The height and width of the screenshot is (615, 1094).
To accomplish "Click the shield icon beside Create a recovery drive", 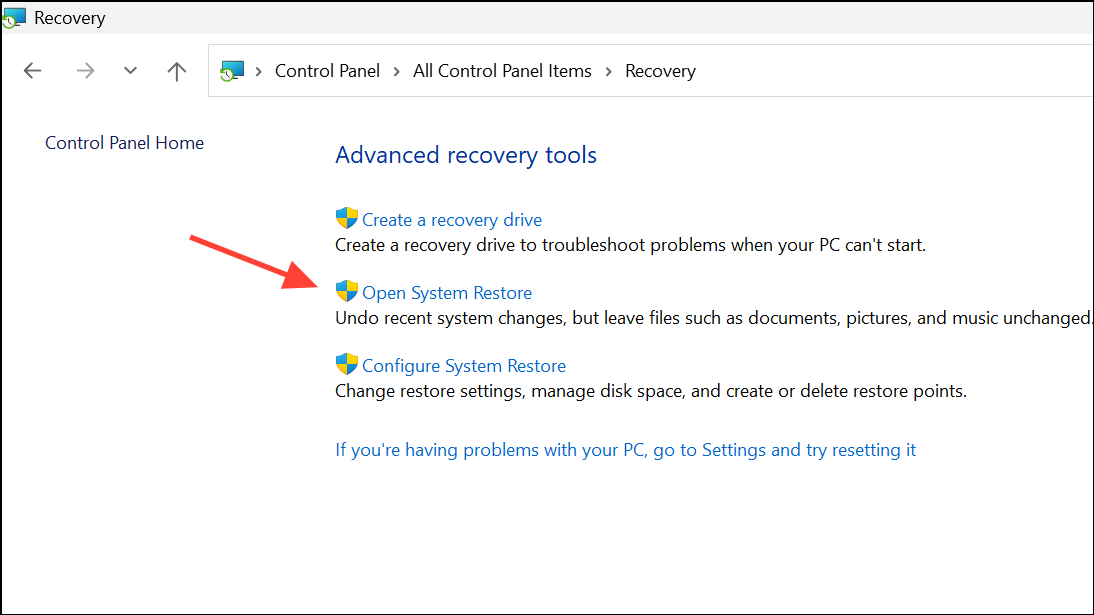I will click(346, 218).
